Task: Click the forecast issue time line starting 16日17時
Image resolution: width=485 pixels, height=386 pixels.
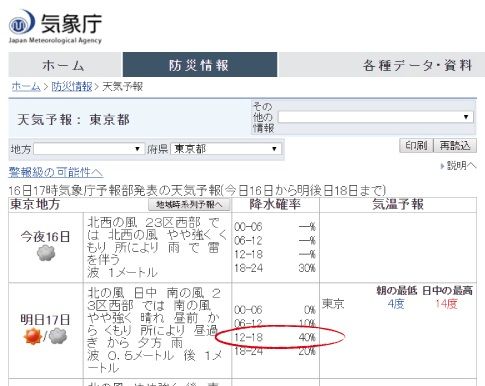Action: 197,190
